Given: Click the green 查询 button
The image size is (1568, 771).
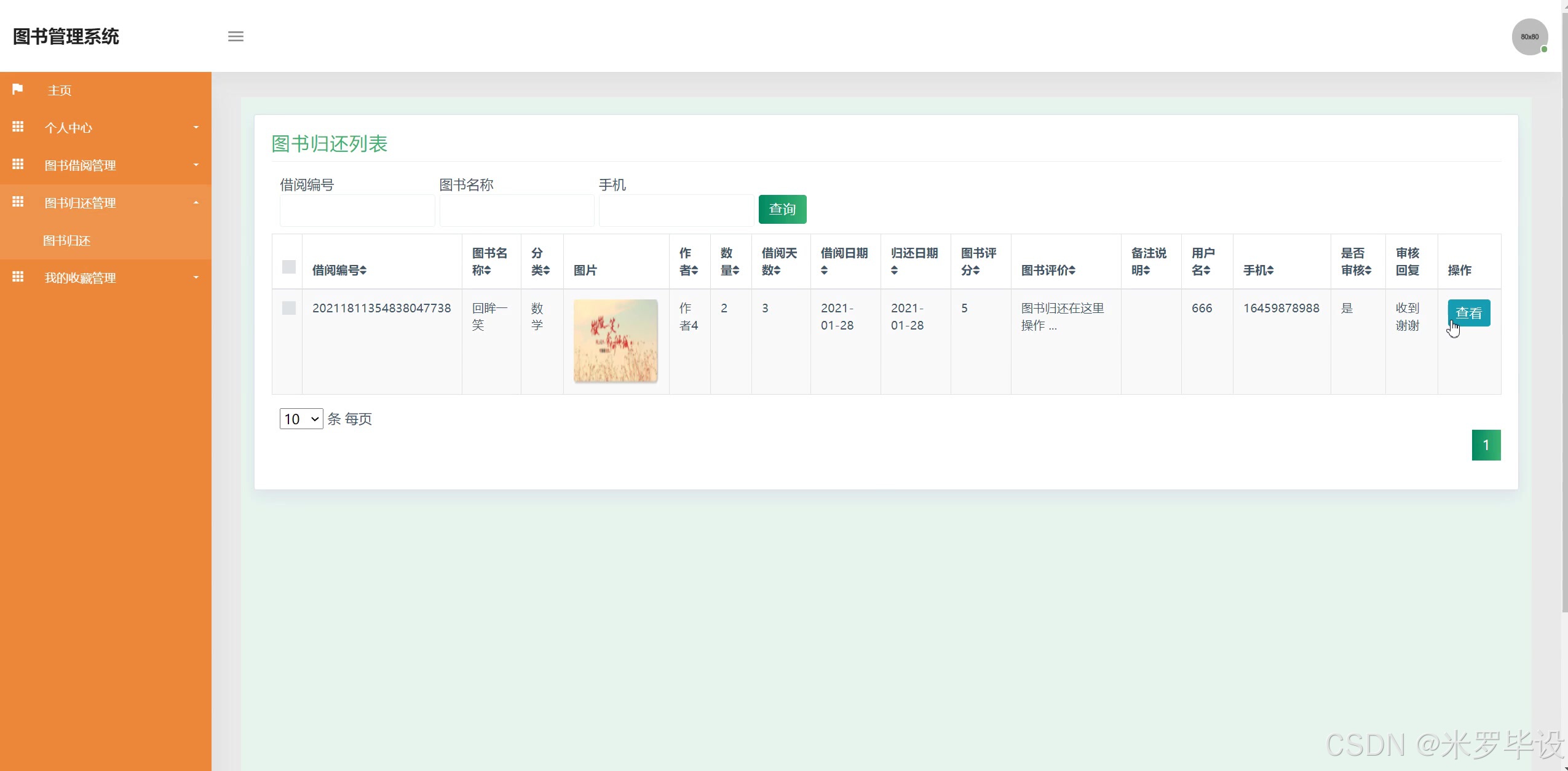Looking at the screenshot, I should 782,209.
